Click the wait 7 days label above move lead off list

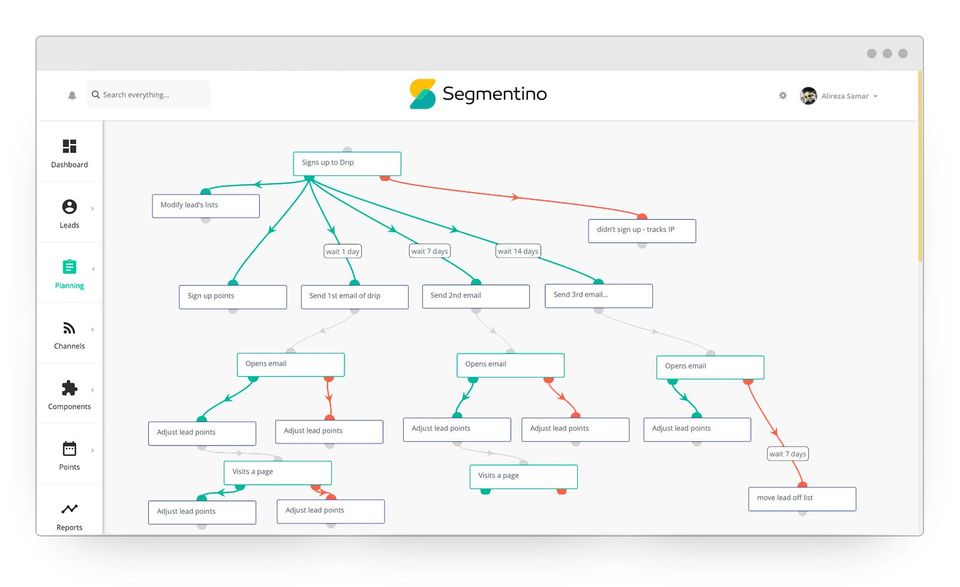(x=788, y=454)
